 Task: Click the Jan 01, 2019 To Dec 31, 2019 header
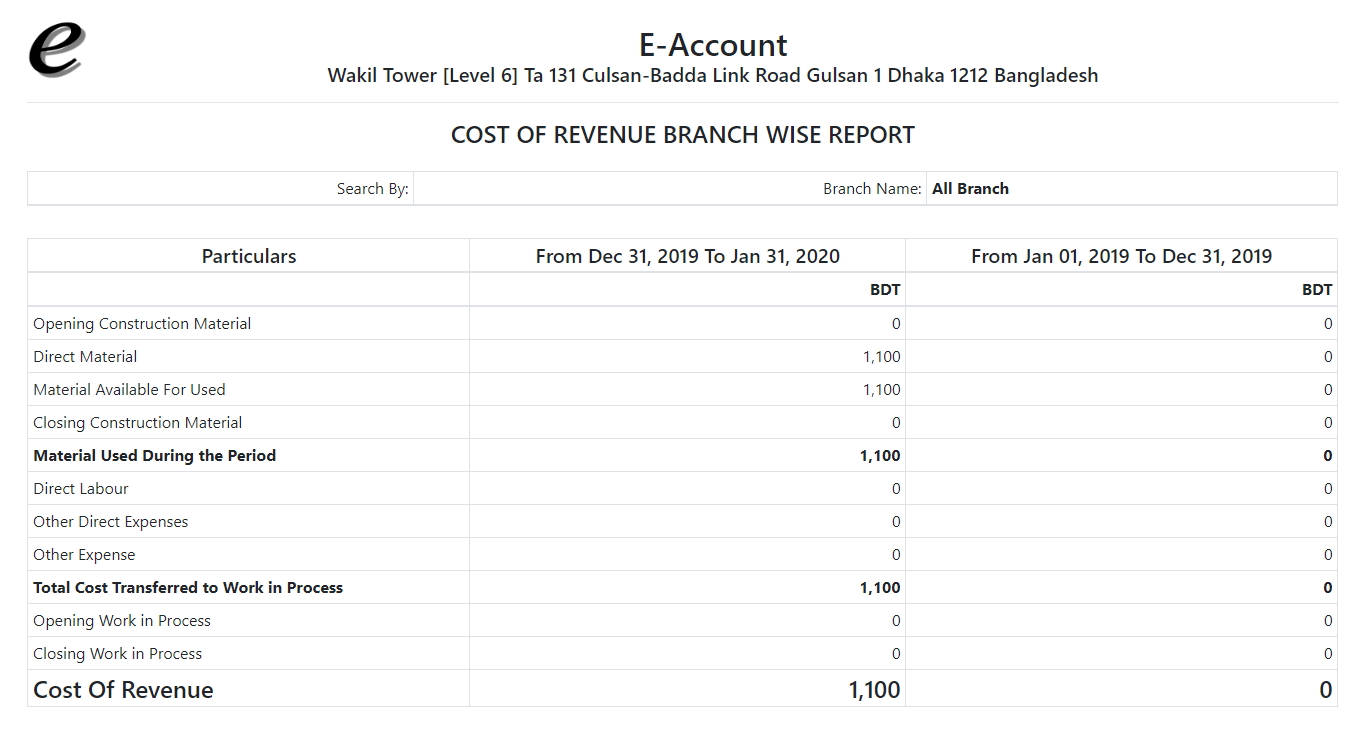(1121, 256)
